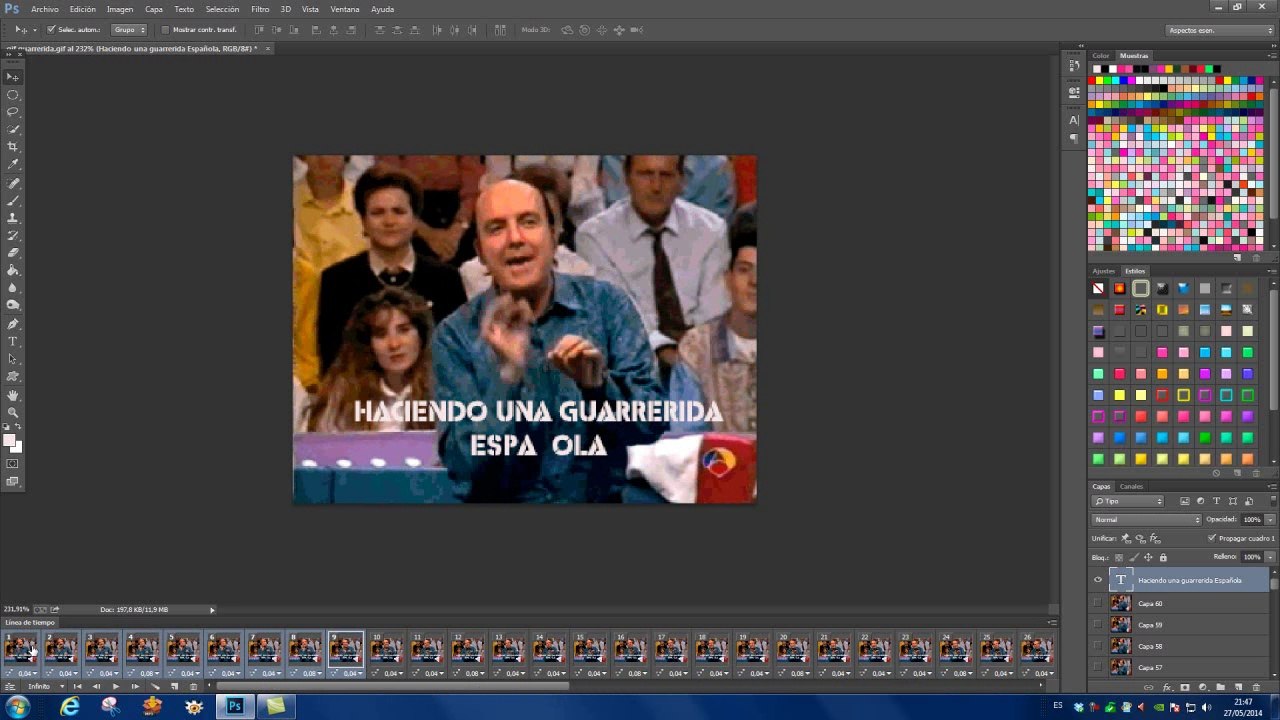Image resolution: width=1280 pixels, height=720 pixels.
Task: Play the timeline animation
Action: 116,686
